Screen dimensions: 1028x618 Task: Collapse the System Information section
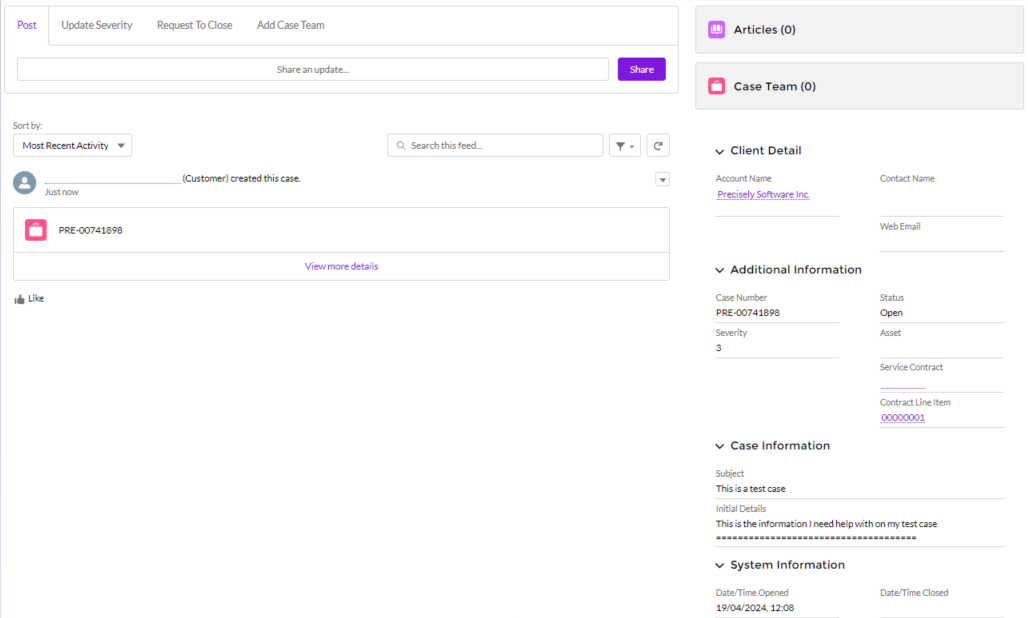[x=720, y=565]
